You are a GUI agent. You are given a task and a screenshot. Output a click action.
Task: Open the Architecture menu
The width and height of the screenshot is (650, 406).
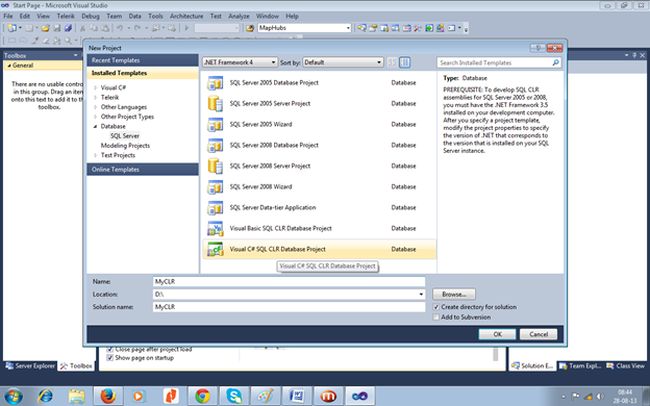pos(187,16)
